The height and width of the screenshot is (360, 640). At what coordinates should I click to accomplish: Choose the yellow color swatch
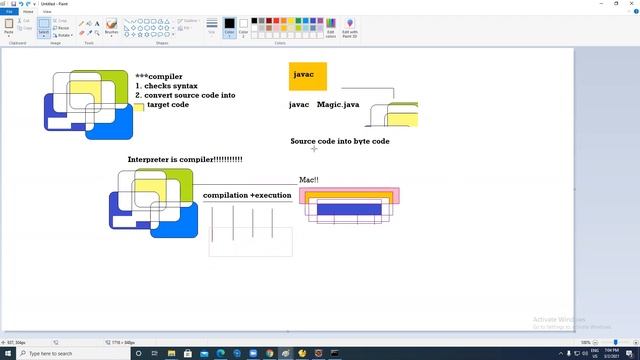(x=291, y=20)
